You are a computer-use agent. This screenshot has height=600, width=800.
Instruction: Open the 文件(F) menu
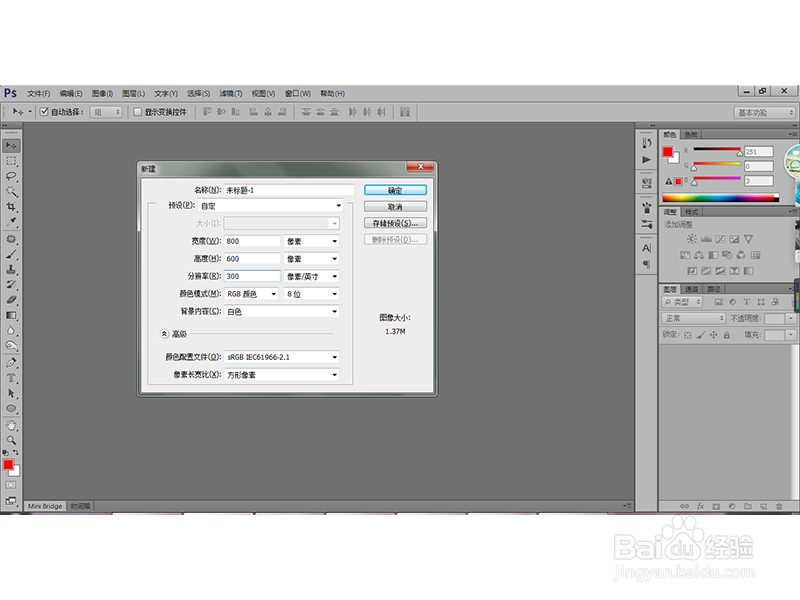click(39, 93)
